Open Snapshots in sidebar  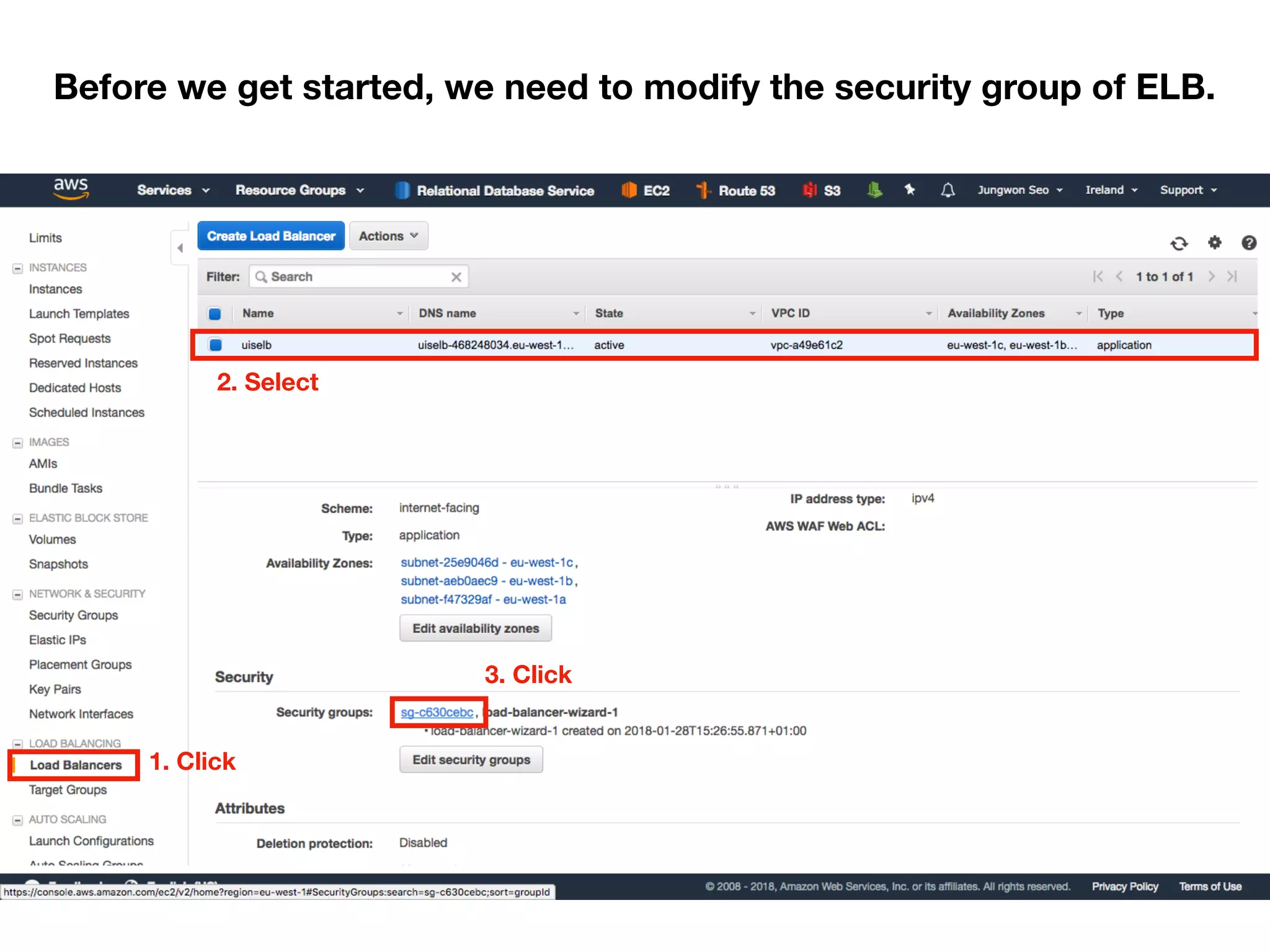[x=58, y=565]
